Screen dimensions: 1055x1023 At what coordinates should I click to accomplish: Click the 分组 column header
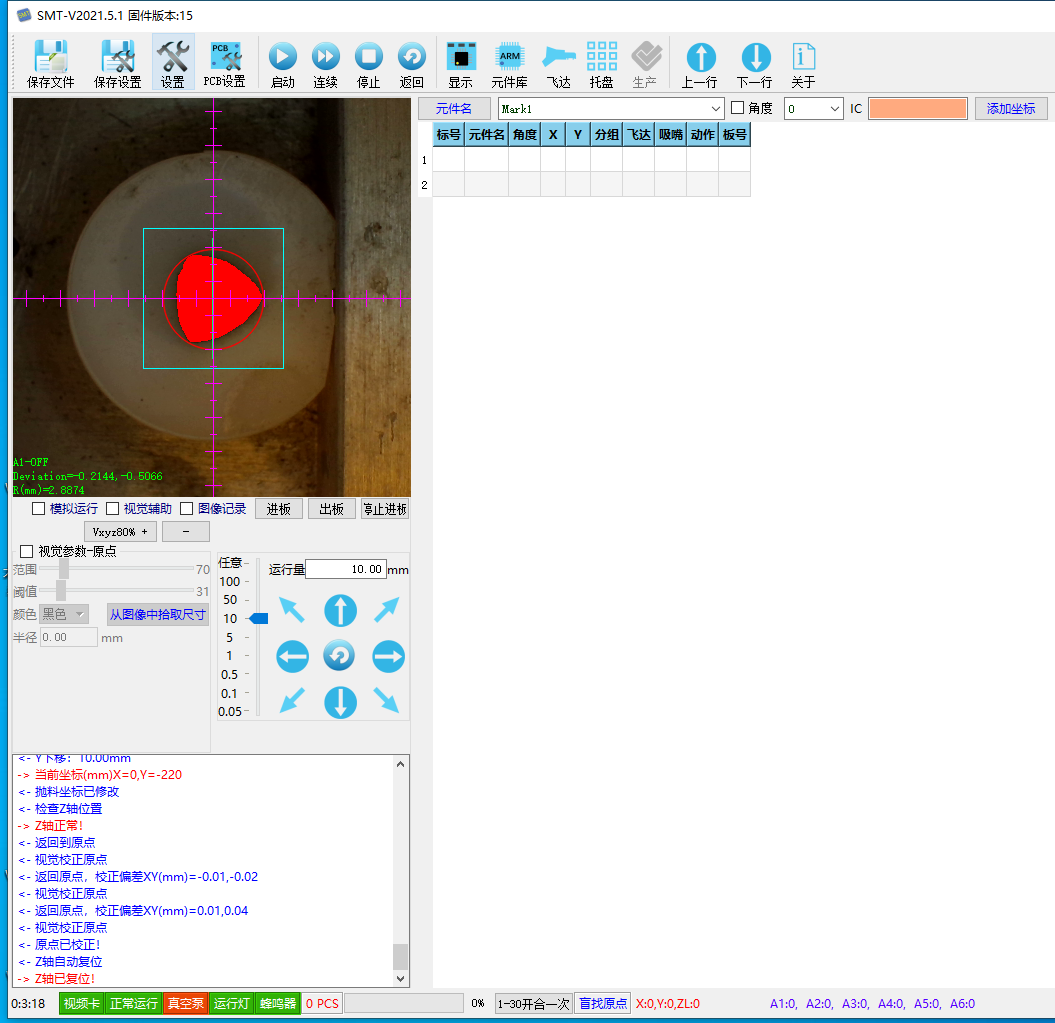pyautogui.click(x=606, y=135)
